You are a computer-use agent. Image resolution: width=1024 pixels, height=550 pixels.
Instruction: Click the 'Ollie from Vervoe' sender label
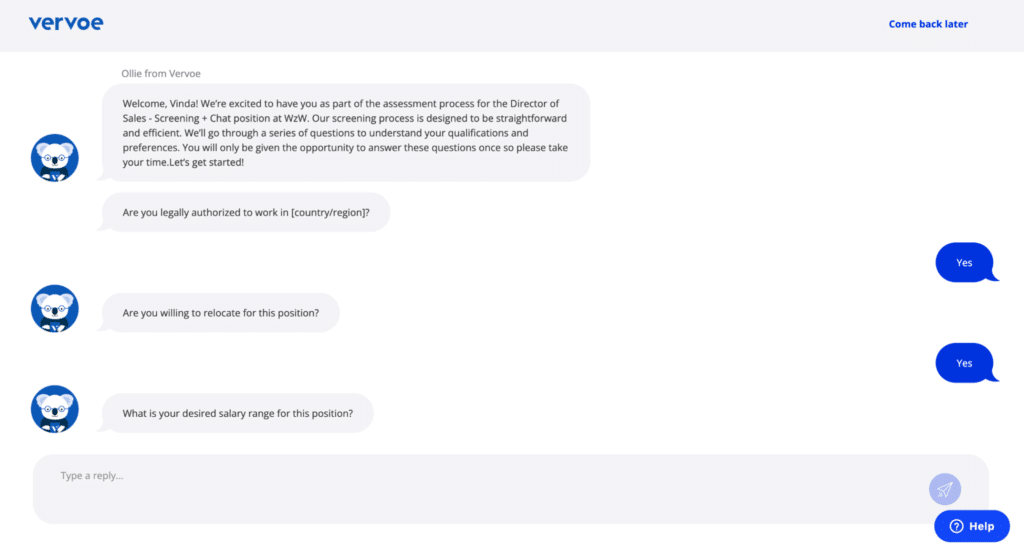tap(161, 74)
